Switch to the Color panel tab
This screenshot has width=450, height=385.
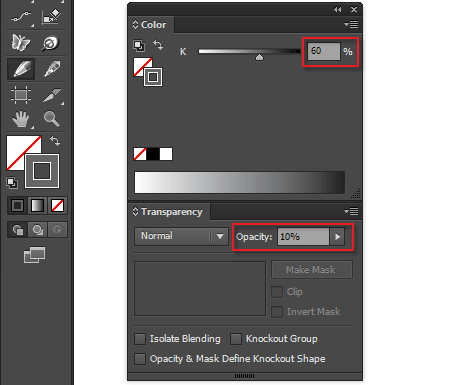pos(153,25)
